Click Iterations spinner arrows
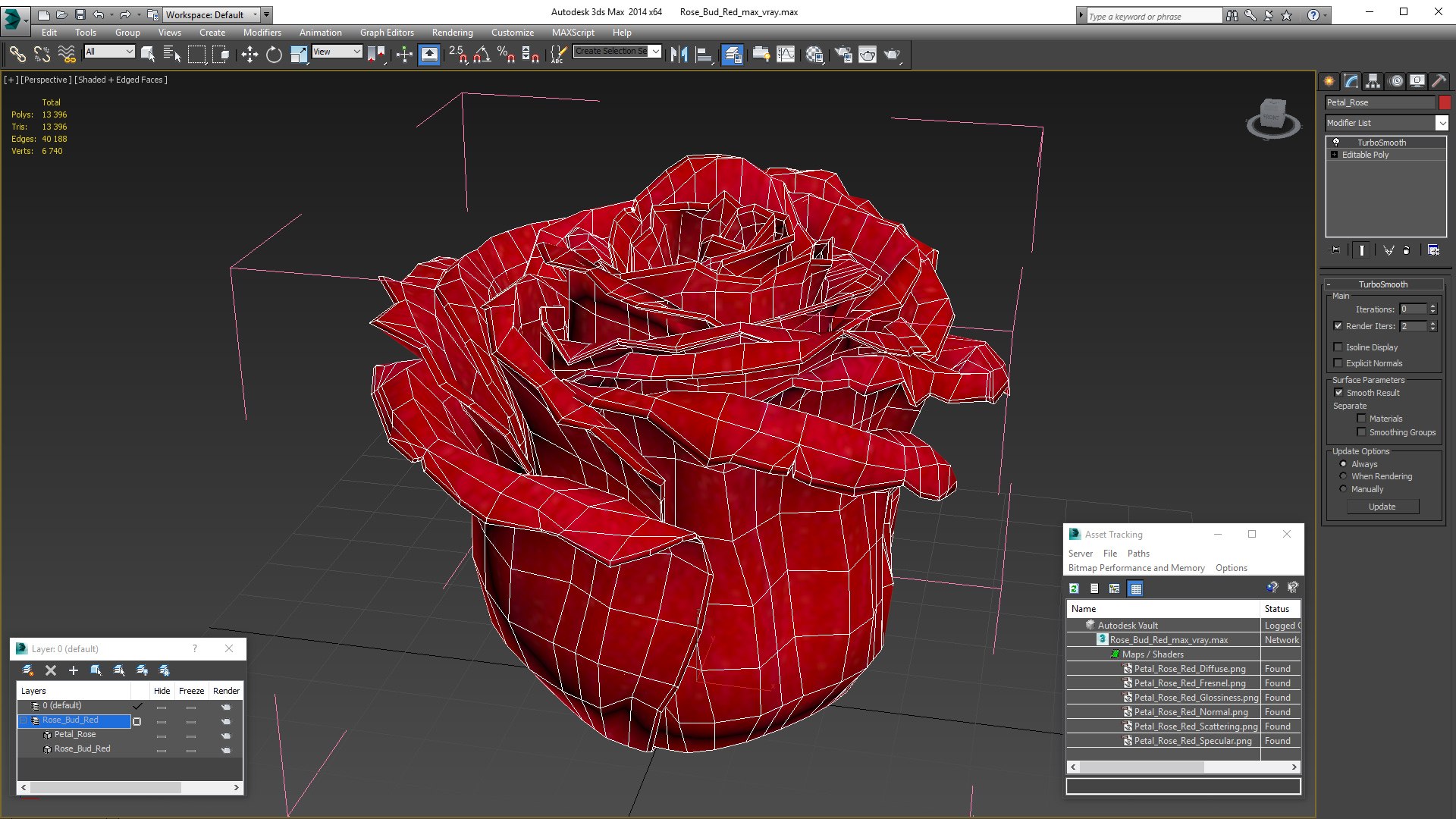Screen dimensions: 1456x819 coord(1432,309)
